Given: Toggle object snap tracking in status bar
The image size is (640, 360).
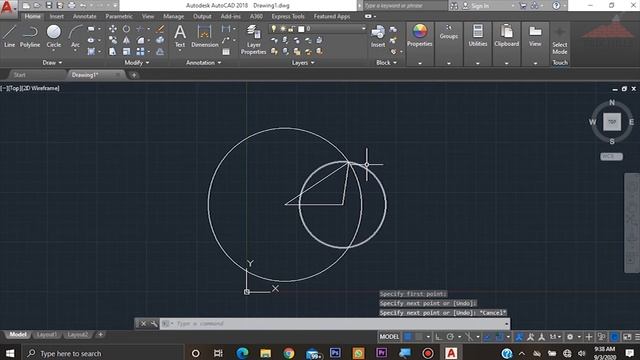Looking at the screenshot, I should click(487, 337).
